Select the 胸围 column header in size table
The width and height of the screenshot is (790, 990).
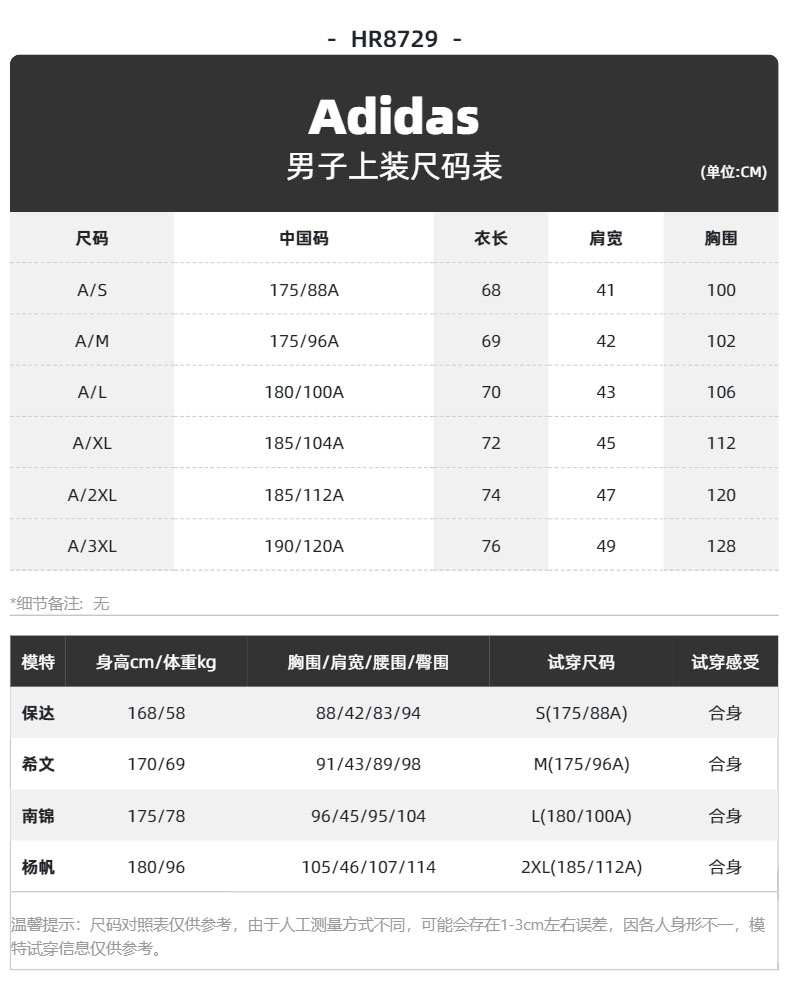pos(721,238)
